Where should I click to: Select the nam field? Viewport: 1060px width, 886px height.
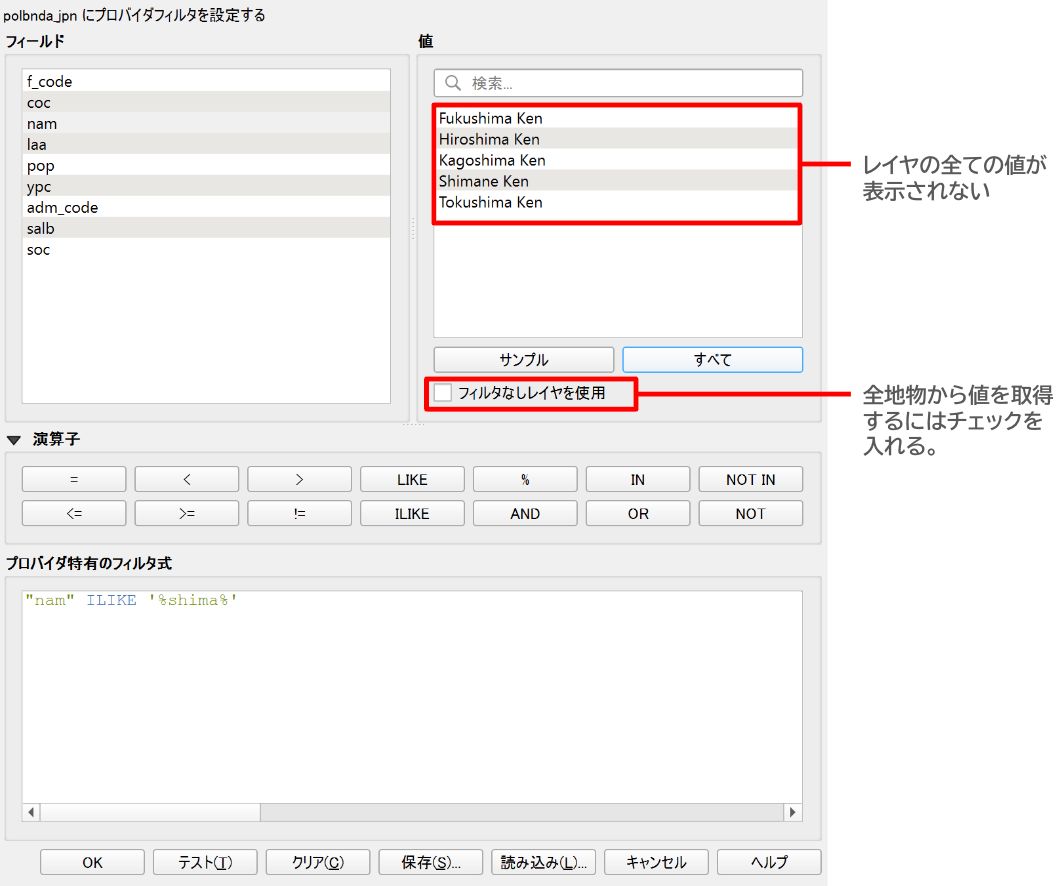(x=206, y=124)
